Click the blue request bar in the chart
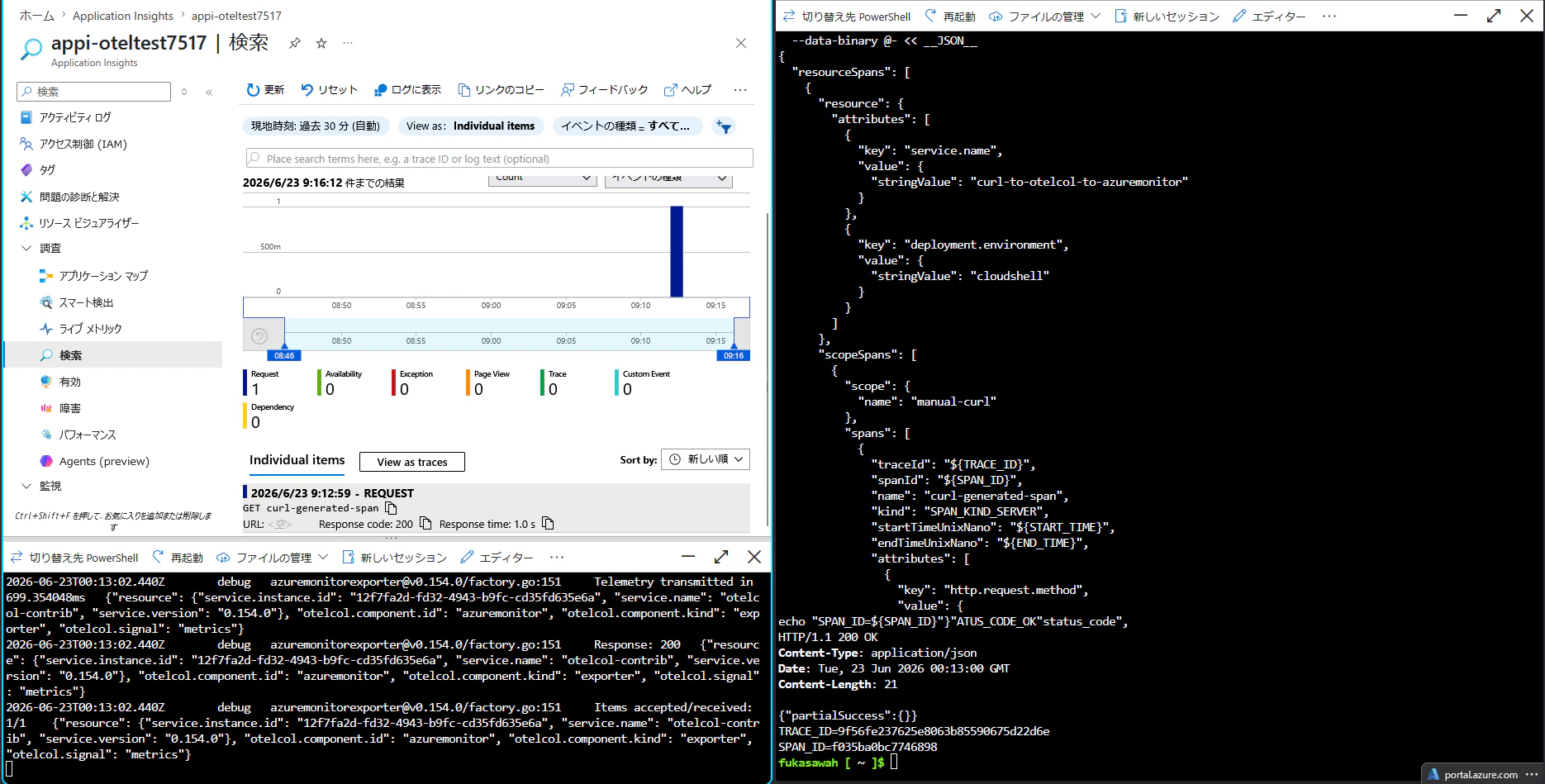Viewport: 1545px width, 784px height. tap(677, 251)
